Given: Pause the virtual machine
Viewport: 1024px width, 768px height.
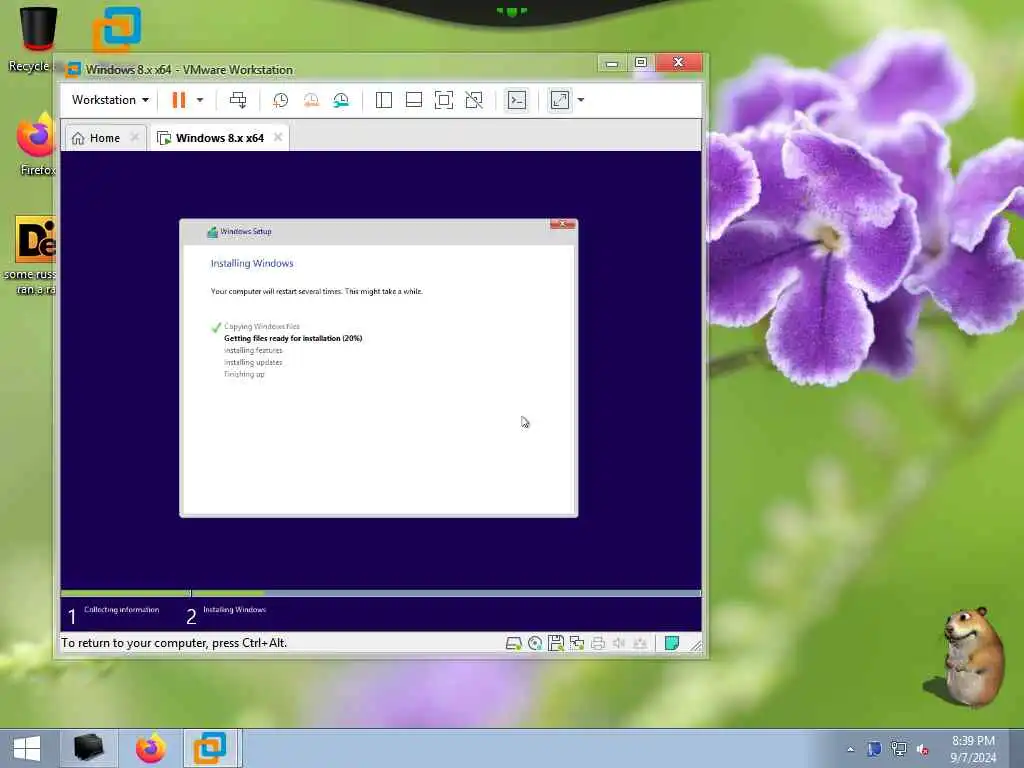Looking at the screenshot, I should pos(178,100).
